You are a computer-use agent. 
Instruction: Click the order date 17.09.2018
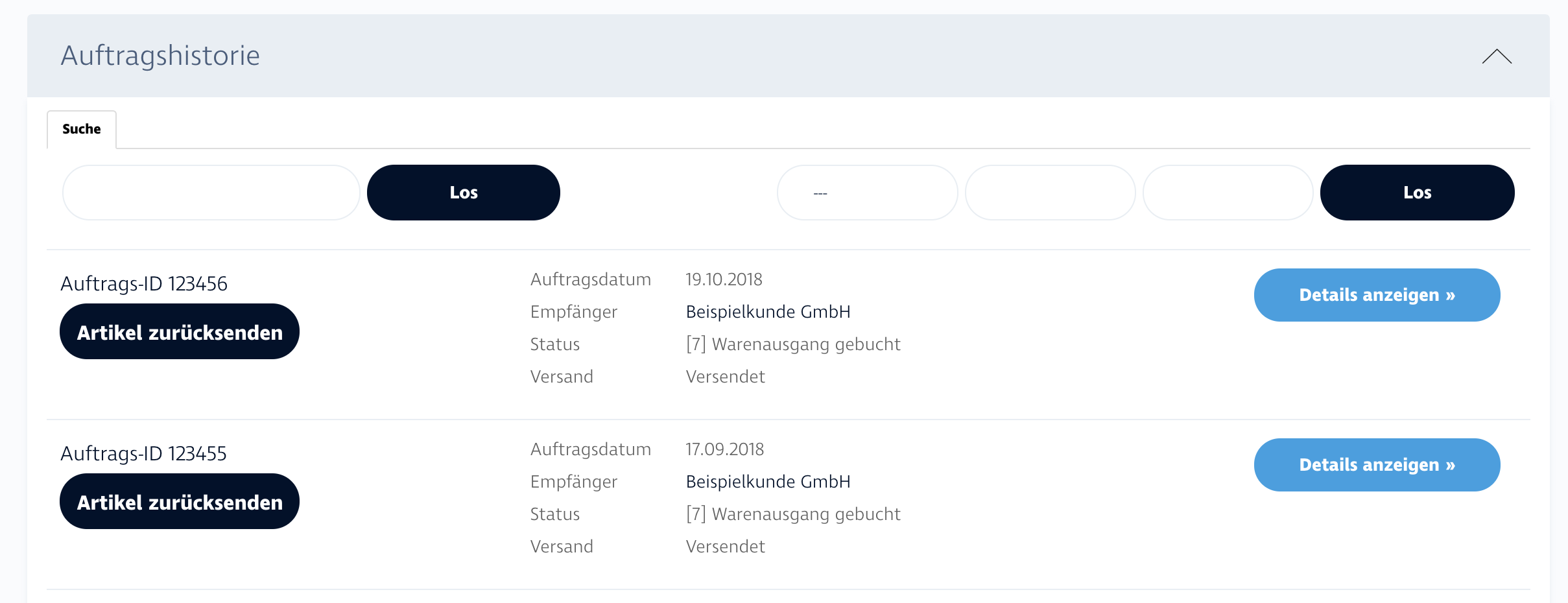(724, 449)
